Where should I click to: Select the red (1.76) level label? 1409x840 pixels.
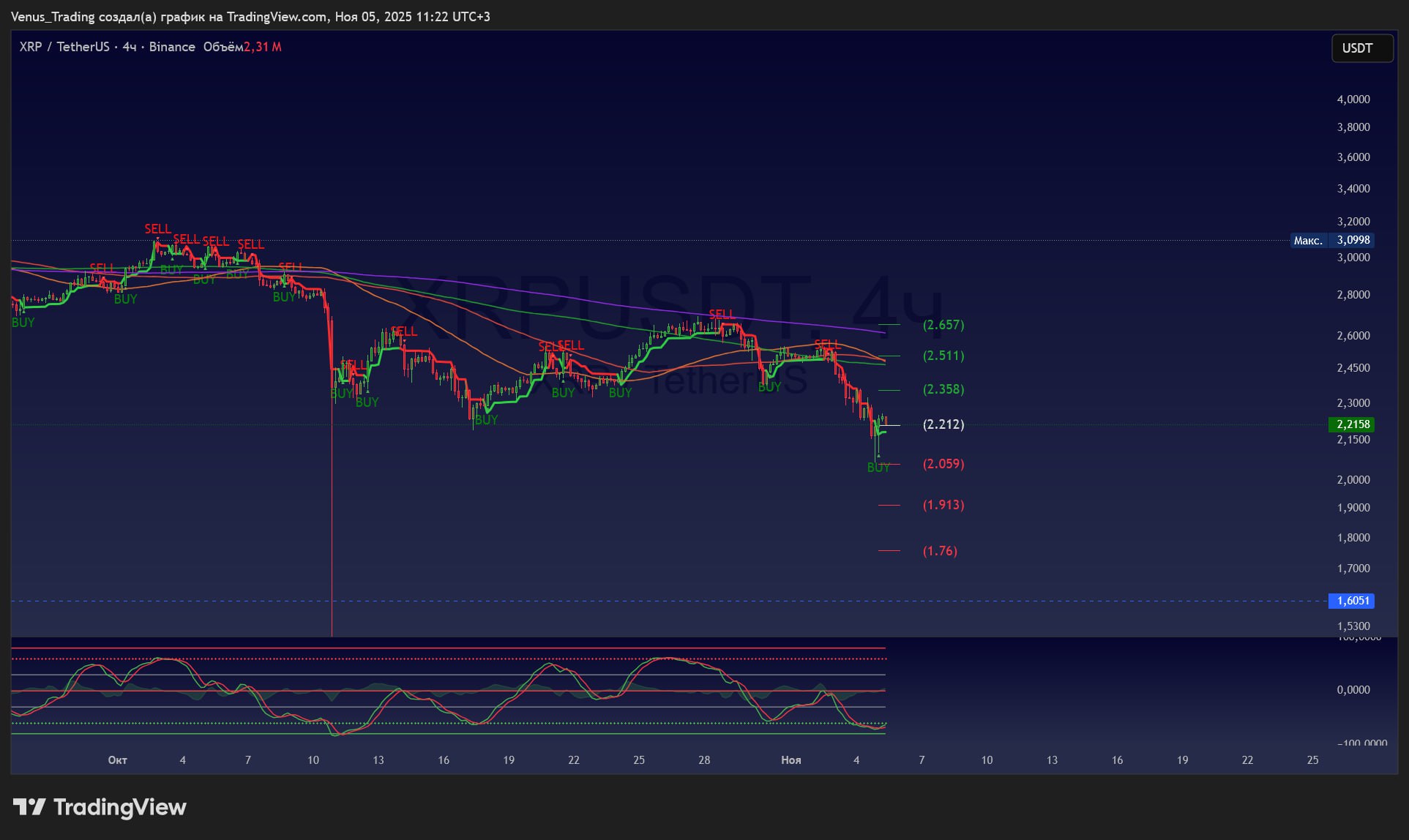pos(939,551)
